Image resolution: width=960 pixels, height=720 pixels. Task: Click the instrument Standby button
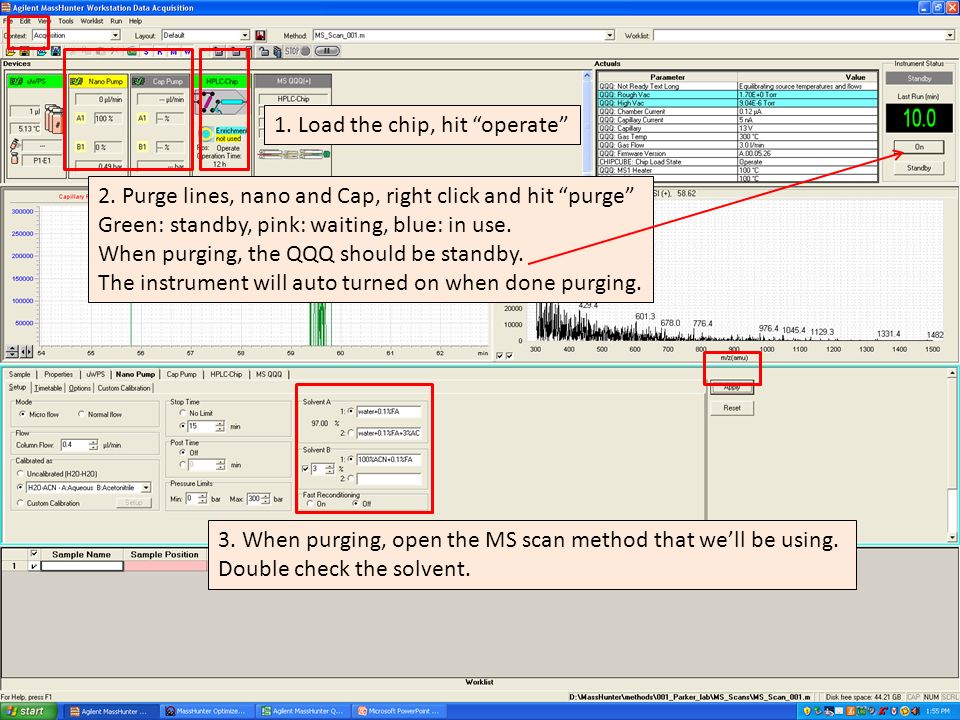[918, 168]
